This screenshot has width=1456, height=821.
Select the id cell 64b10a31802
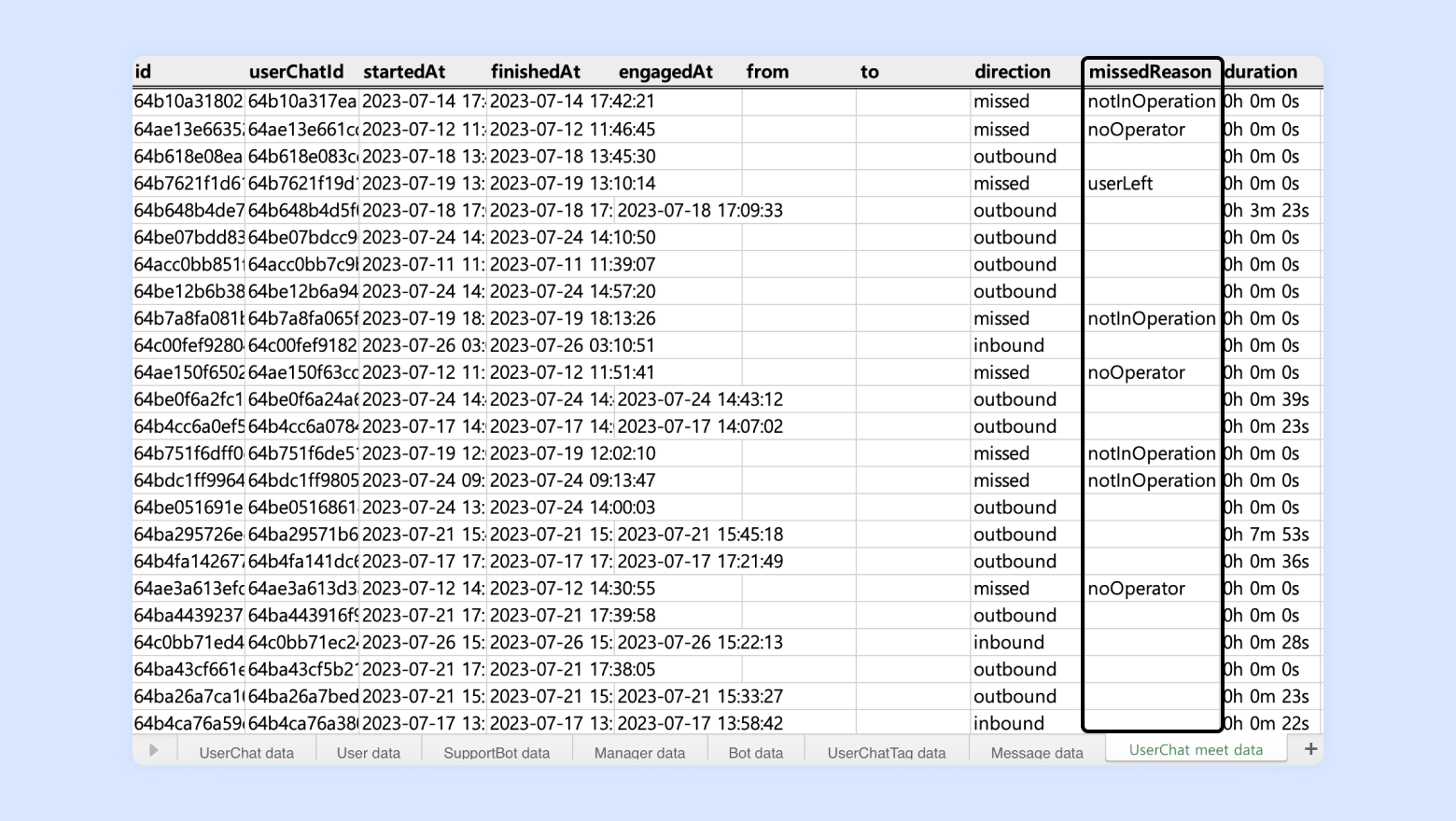pos(189,102)
